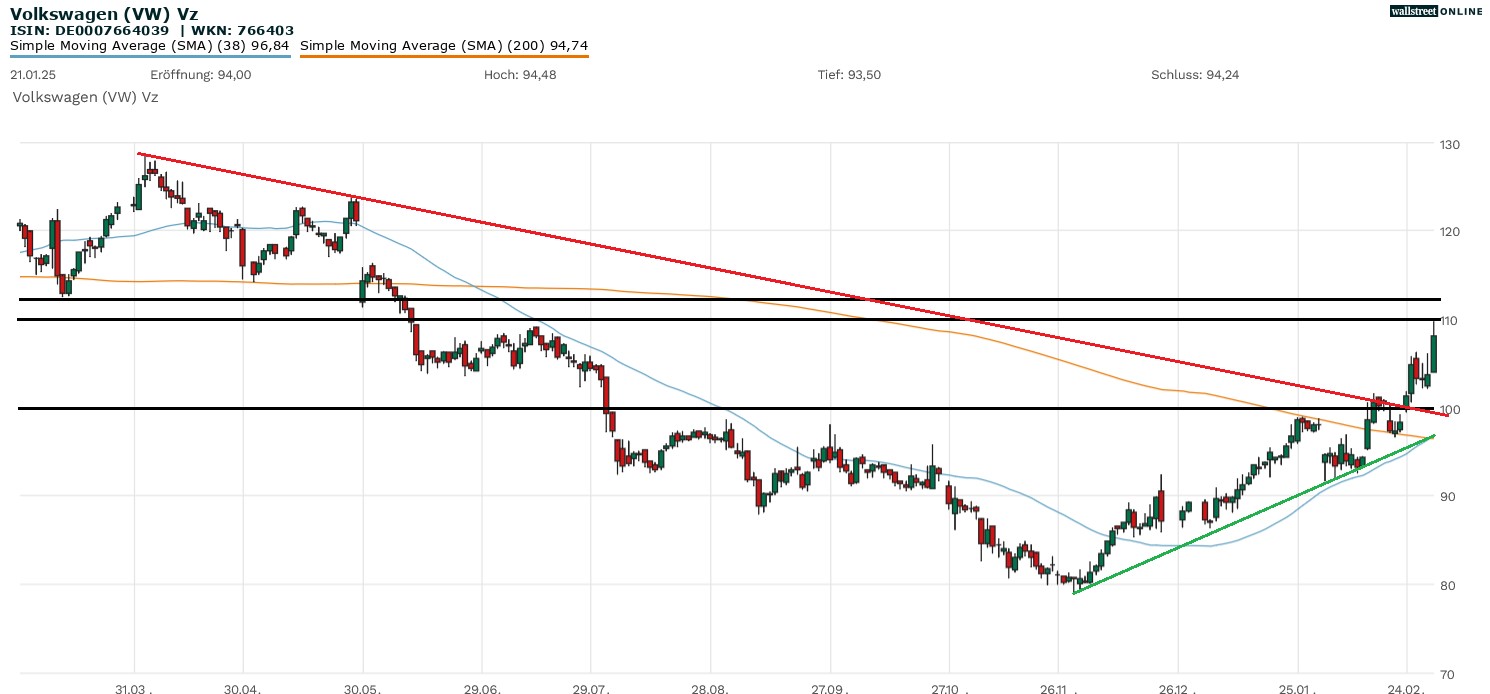Click the 29.07. date axis label

[x=591, y=690]
